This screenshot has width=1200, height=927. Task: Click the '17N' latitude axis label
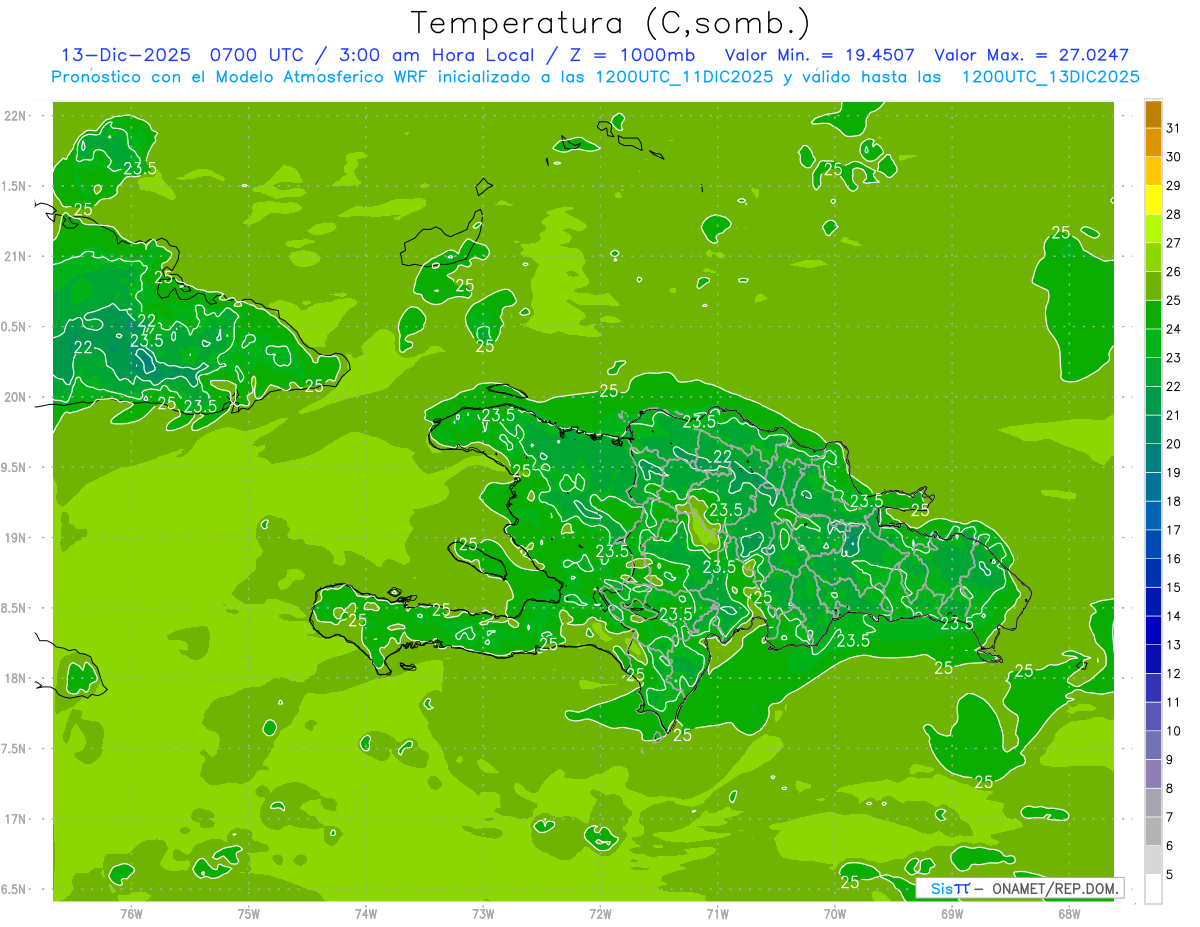tap(15, 820)
